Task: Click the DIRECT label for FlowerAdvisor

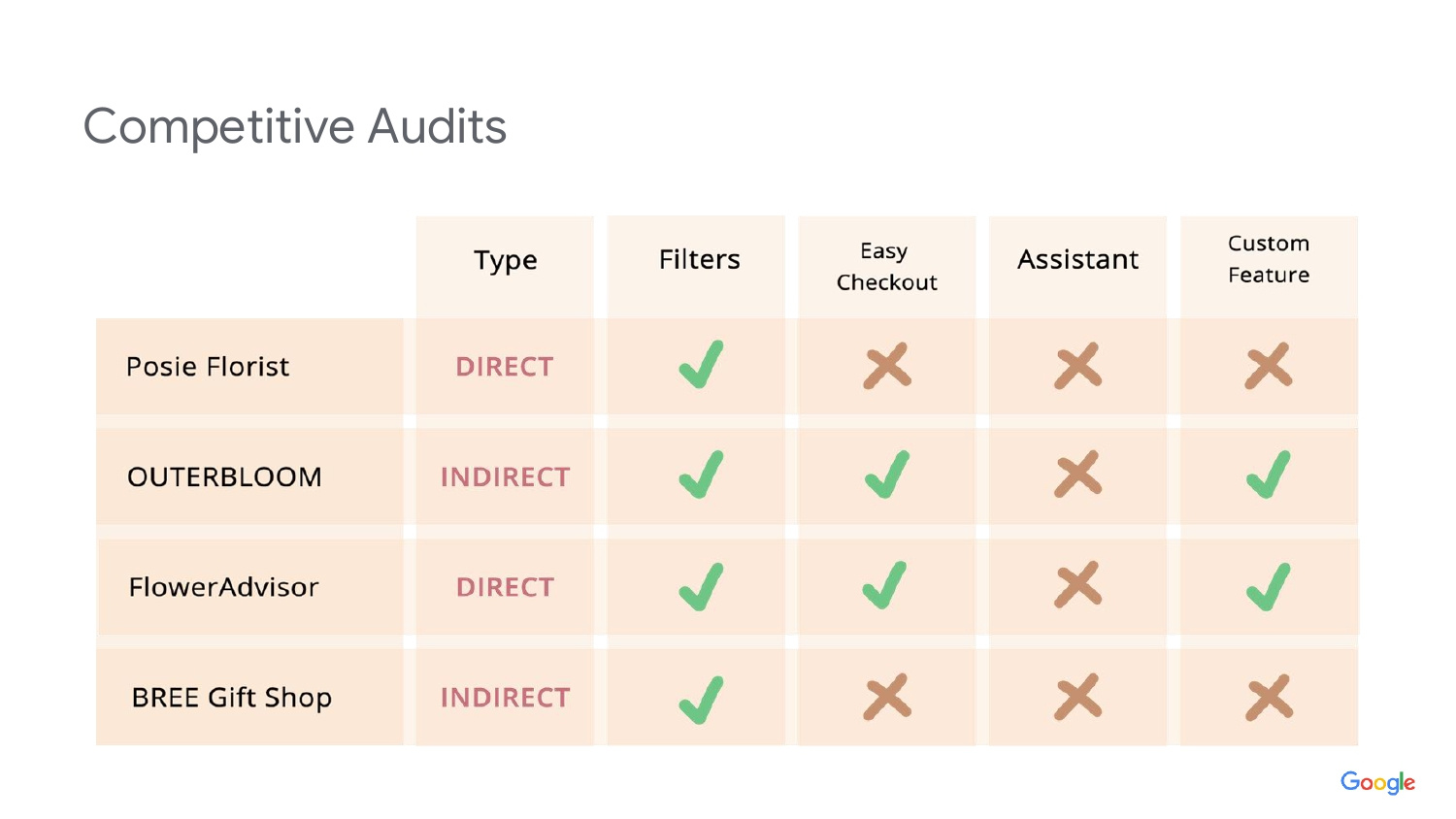Action: 505,587
